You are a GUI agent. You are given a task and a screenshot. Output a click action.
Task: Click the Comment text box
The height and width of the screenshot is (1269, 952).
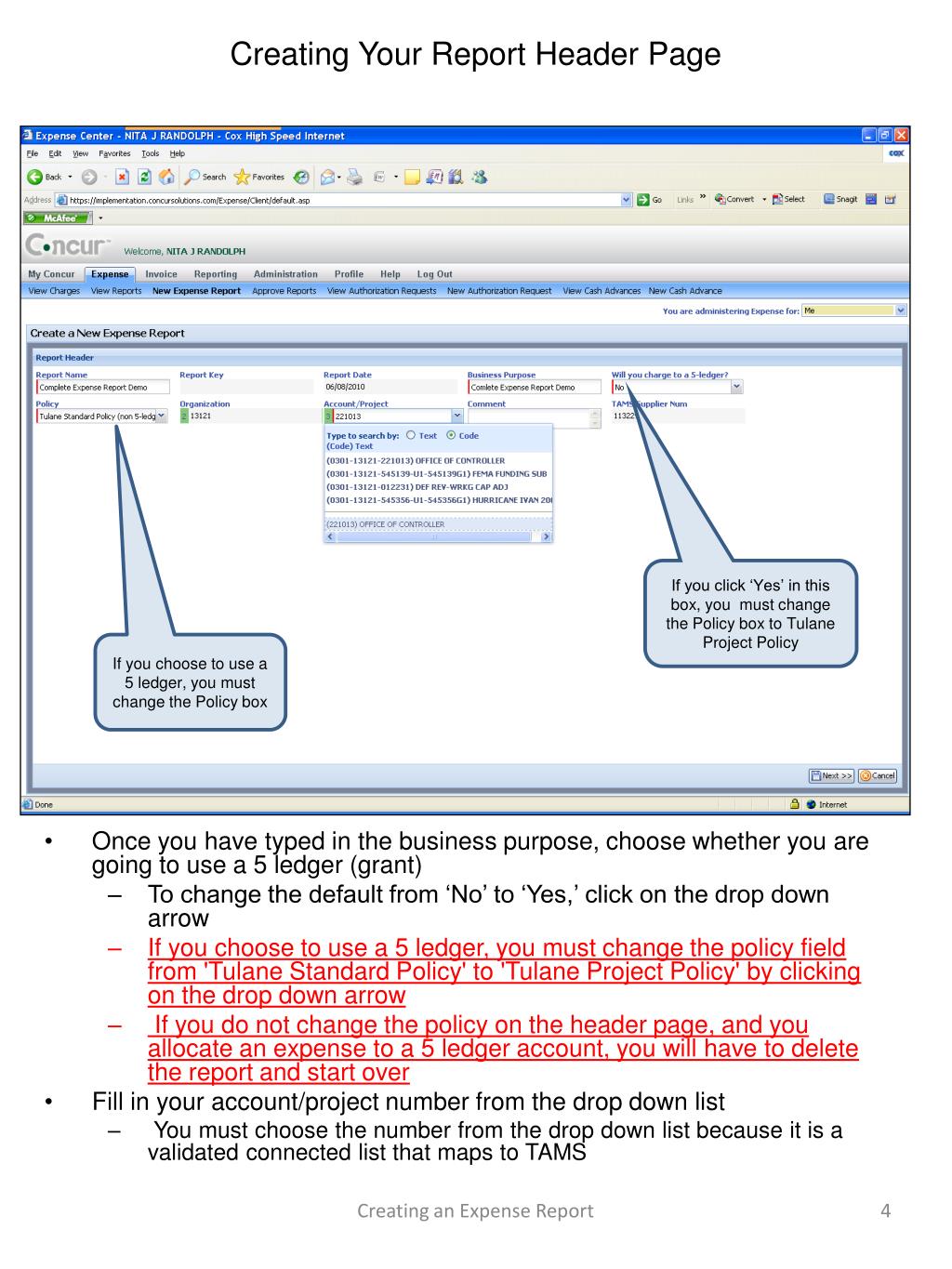click(535, 419)
